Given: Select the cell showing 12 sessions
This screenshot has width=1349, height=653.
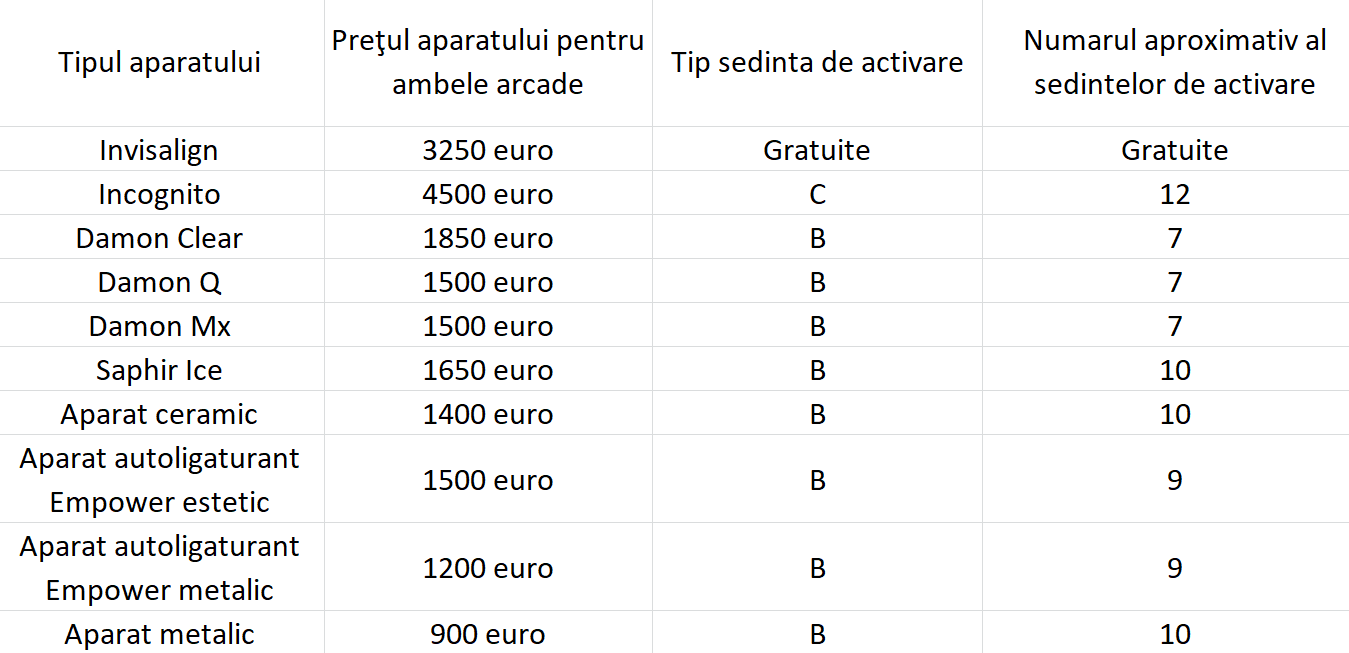Looking at the screenshot, I should (x=1174, y=194).
